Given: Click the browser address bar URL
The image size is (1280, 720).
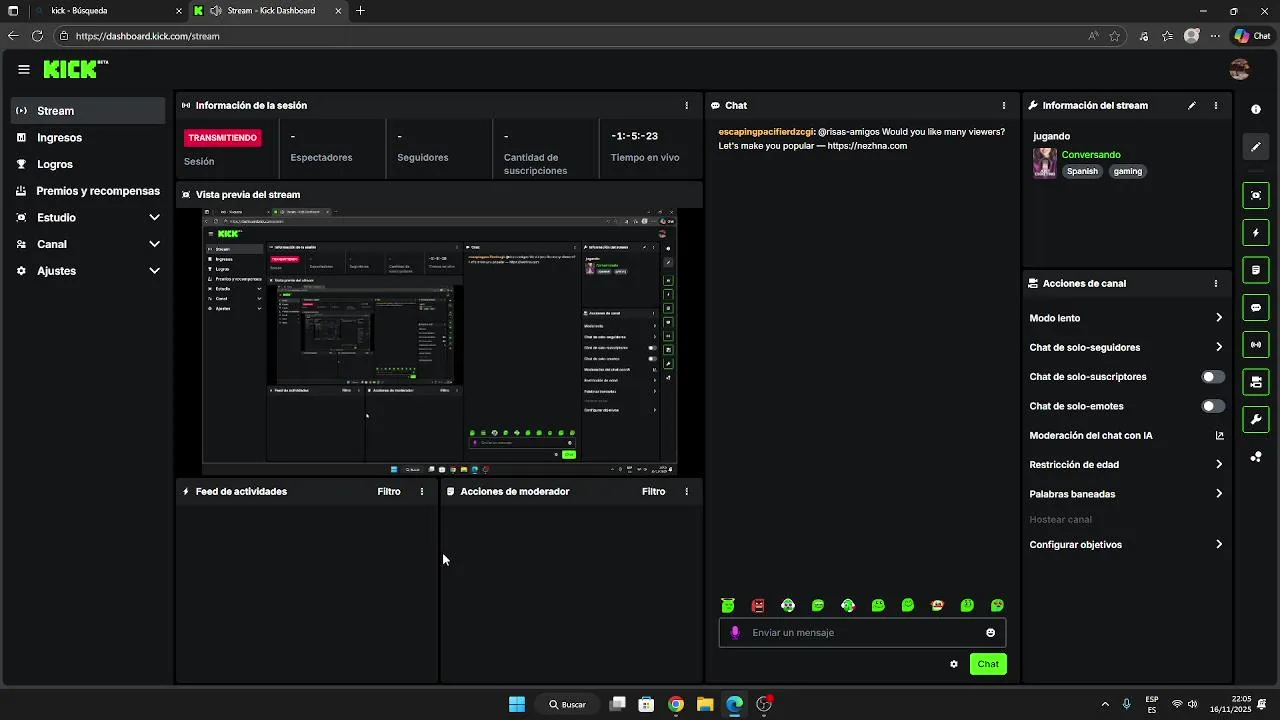Looking at the screenshot, I should click(147, 36).
